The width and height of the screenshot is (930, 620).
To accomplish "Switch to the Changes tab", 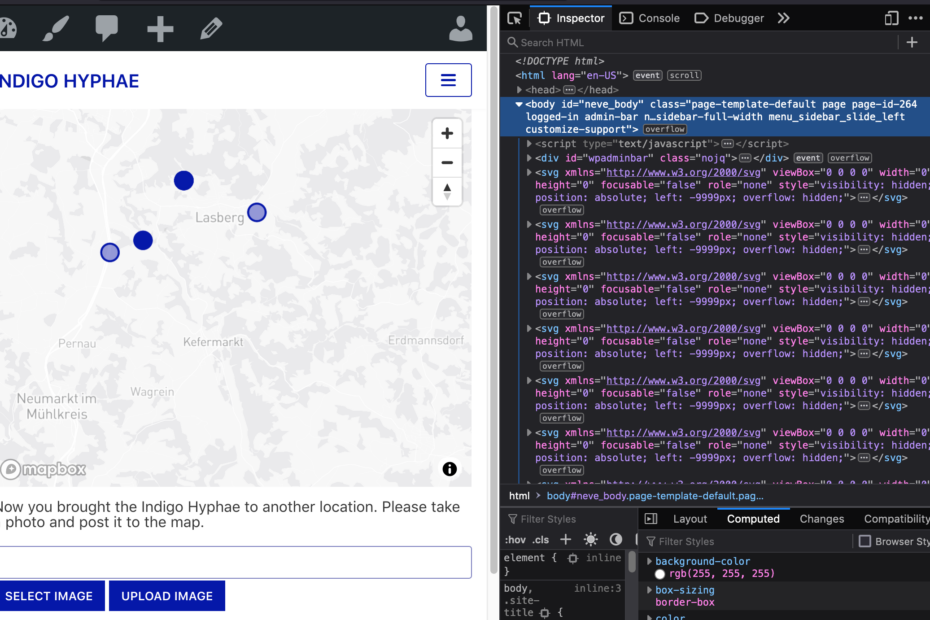I will pyautogui.click(x=821, y=519).
